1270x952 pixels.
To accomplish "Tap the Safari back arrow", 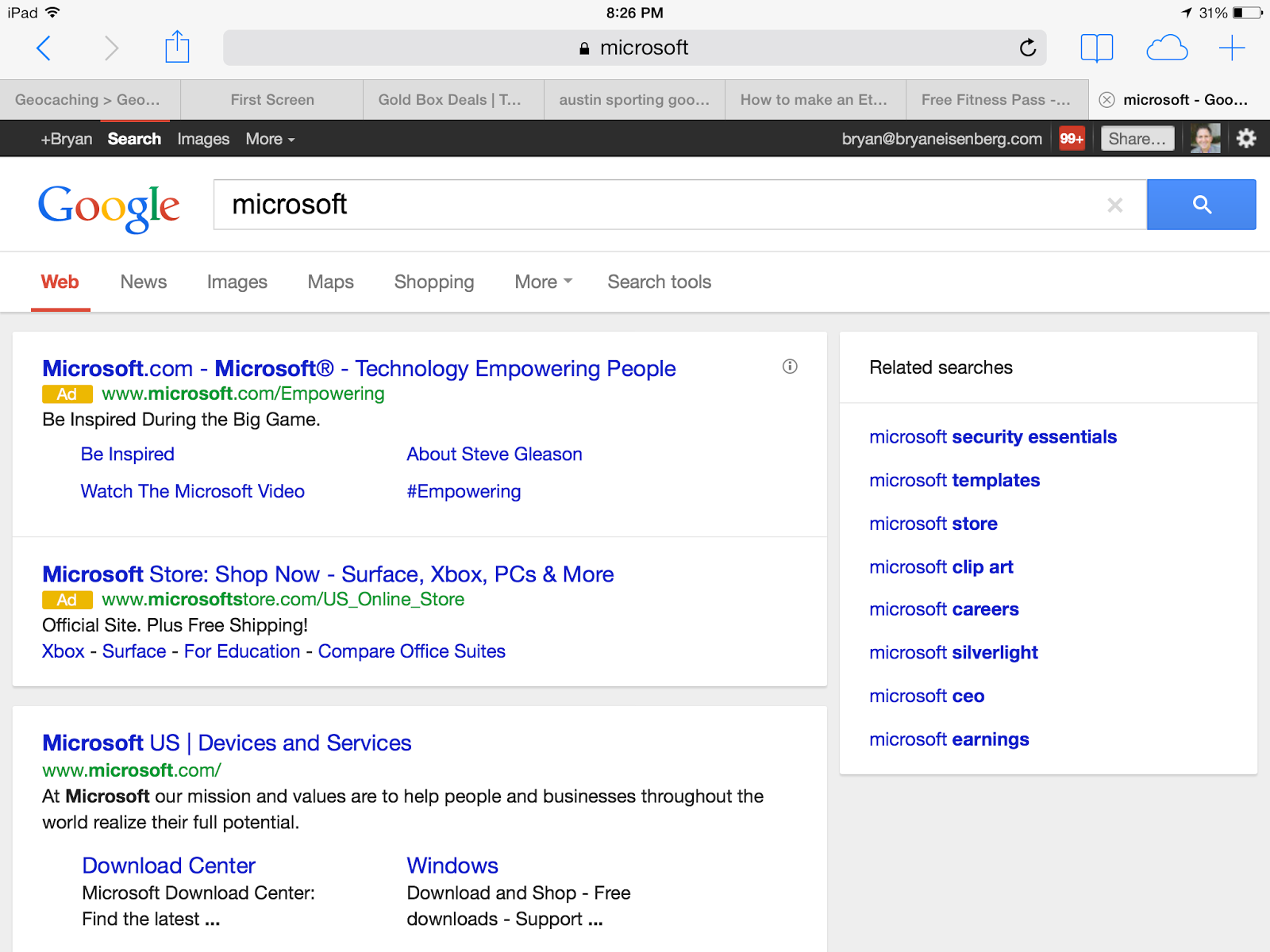I will [x=44, y=48].
